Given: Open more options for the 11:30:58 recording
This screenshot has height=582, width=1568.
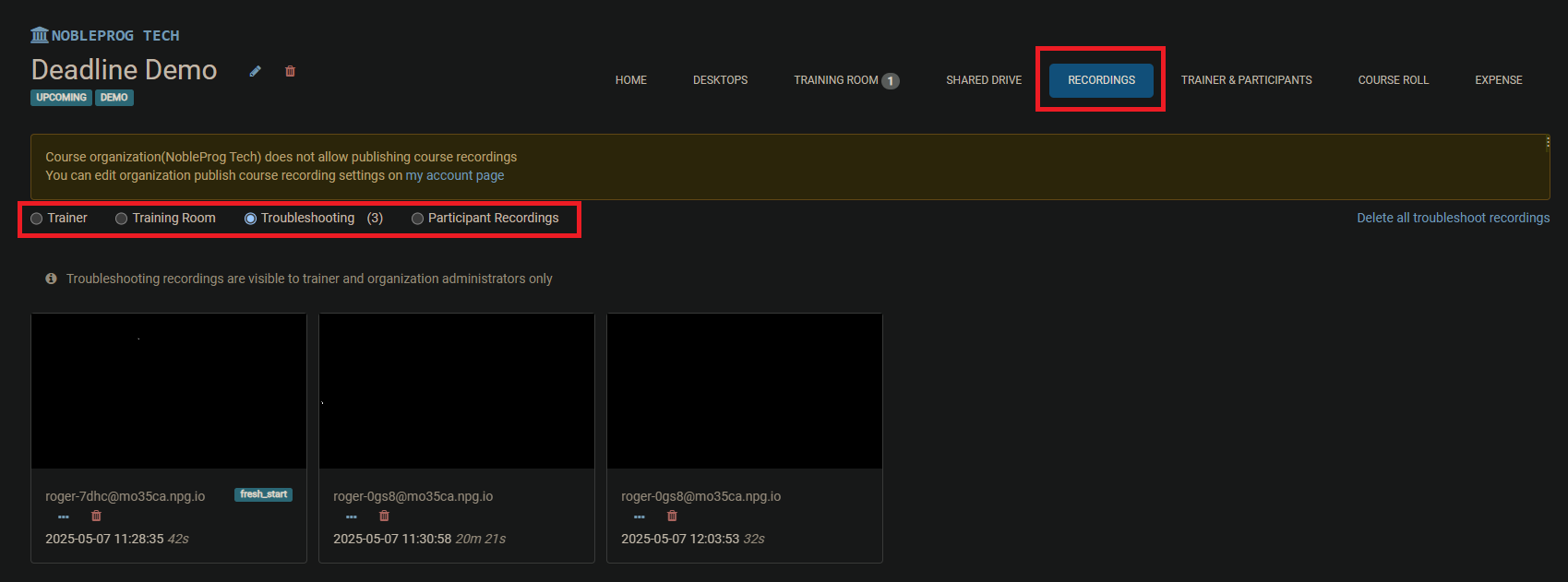Looking at the screenshot, I should pyautogui.click(x=352, y=517).
